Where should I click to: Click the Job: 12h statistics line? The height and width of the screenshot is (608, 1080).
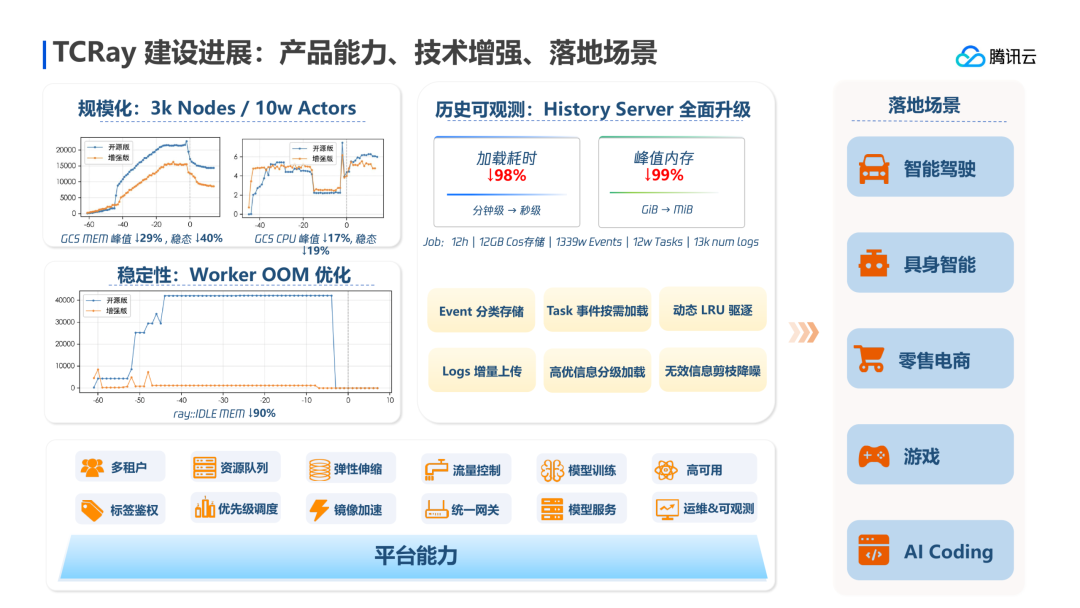[x=591, y=242]
